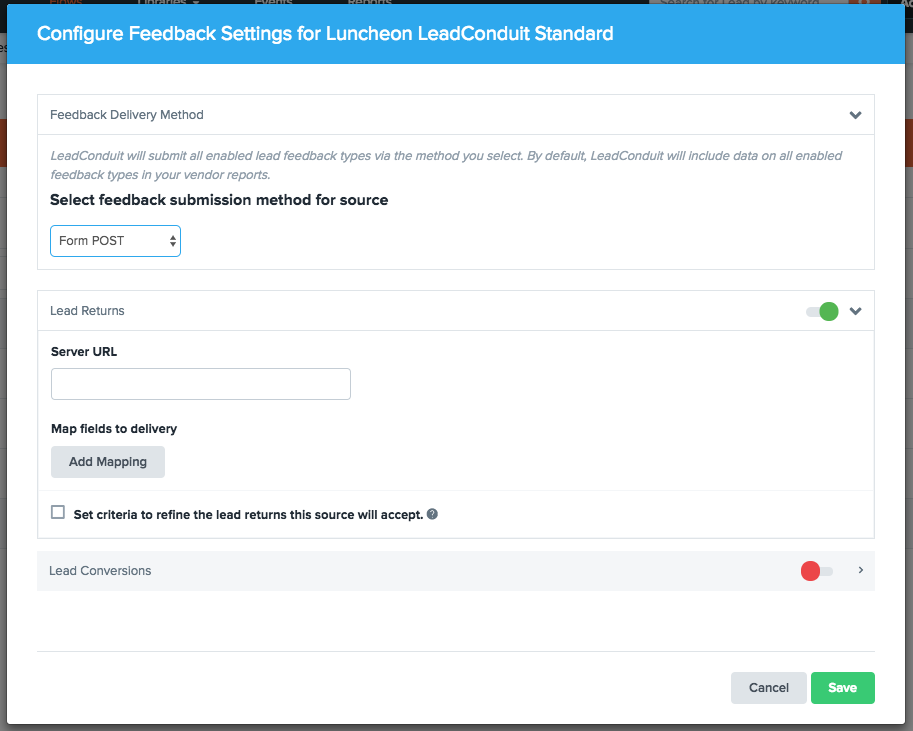Image resolution: width=913 pixels, height=731 pixels.
Task: Open the Libraries menu in top navigation
Action: pyautogui.click(x=168, y=2)
